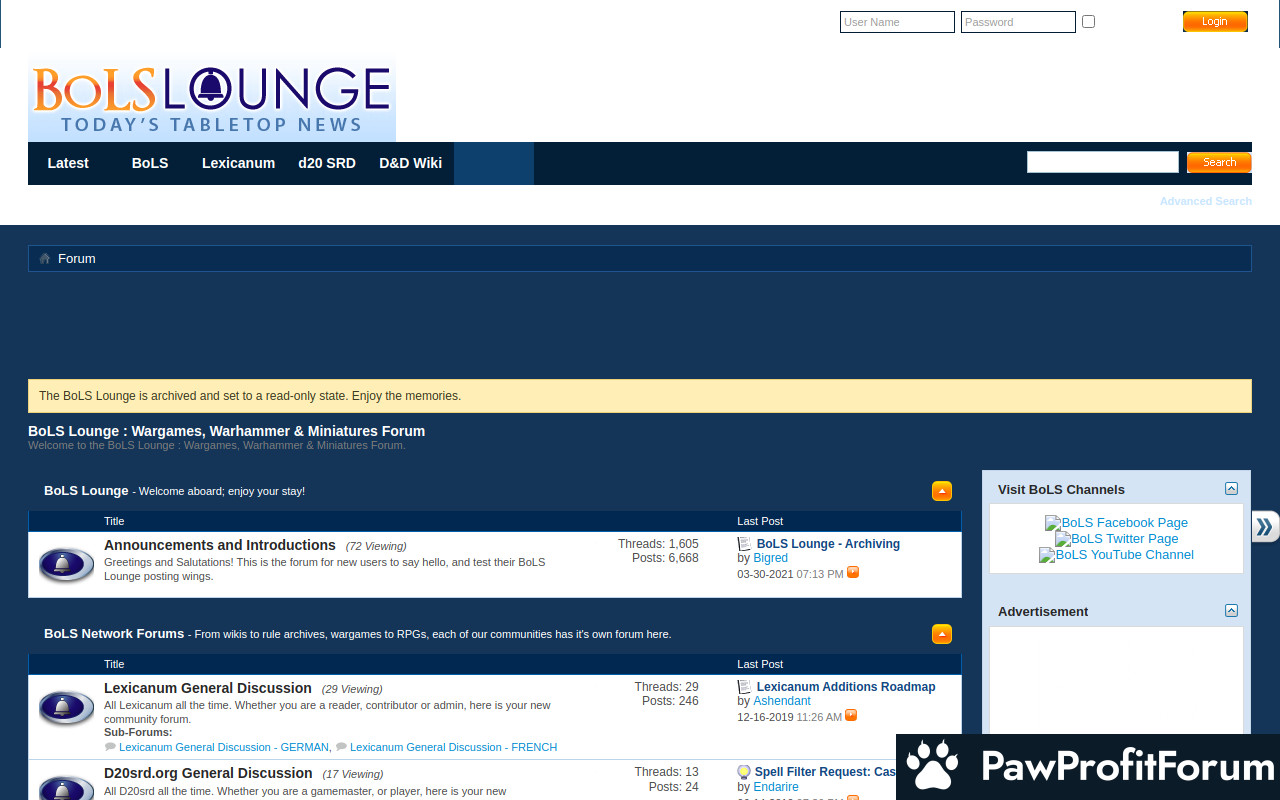Screen dimensions: 1280x800
Task: View profile of user Ashendant
Action: pyautogui.click(x=782, y=701)
